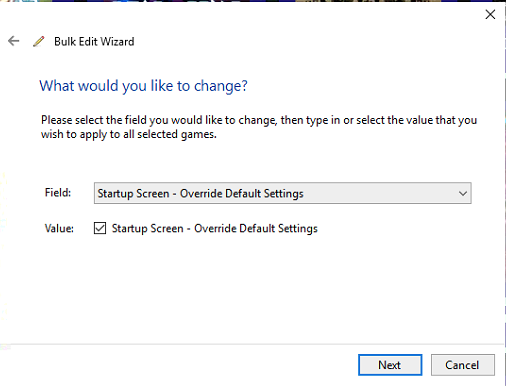Viewport: 506px width, 386px height.
Task: Toggle via the Value checkbox label text
Action: pos(215,229)
